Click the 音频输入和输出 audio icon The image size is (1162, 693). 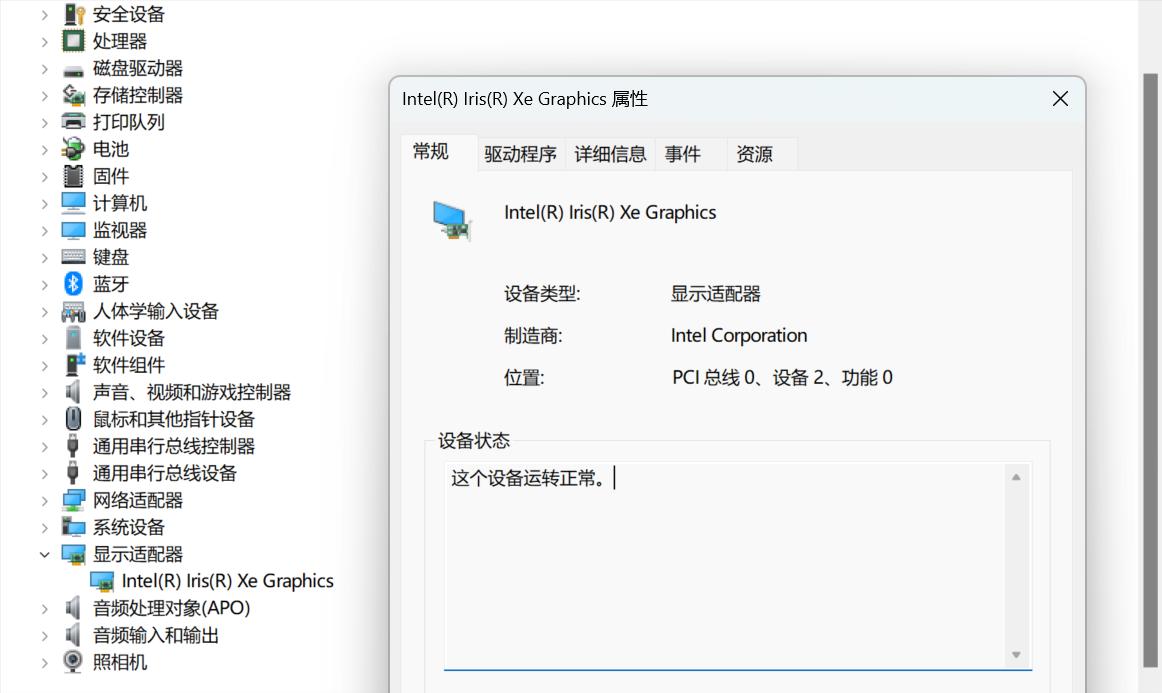[x=73, y=635]
